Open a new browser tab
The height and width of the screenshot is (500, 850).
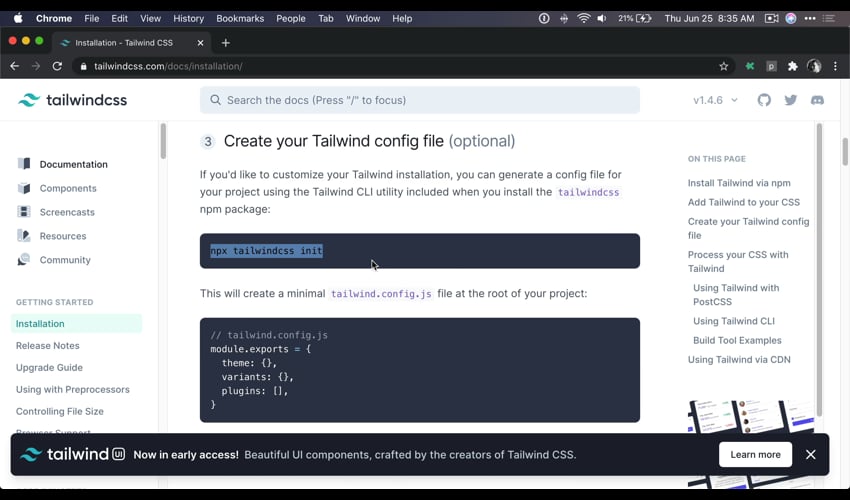pos(226,42)
